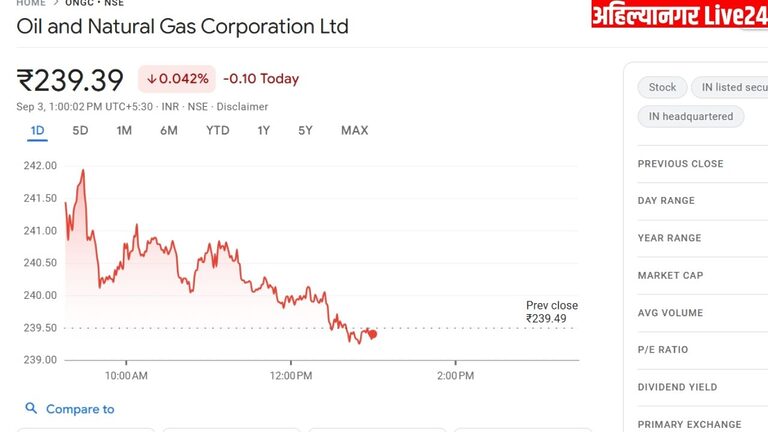Click the Compare to link

(x=80, y=409)
